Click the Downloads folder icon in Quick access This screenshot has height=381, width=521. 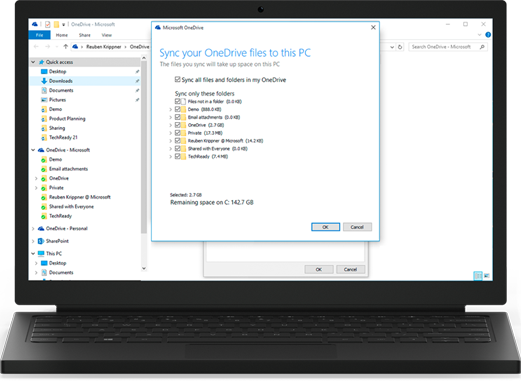tap(44, 81)
